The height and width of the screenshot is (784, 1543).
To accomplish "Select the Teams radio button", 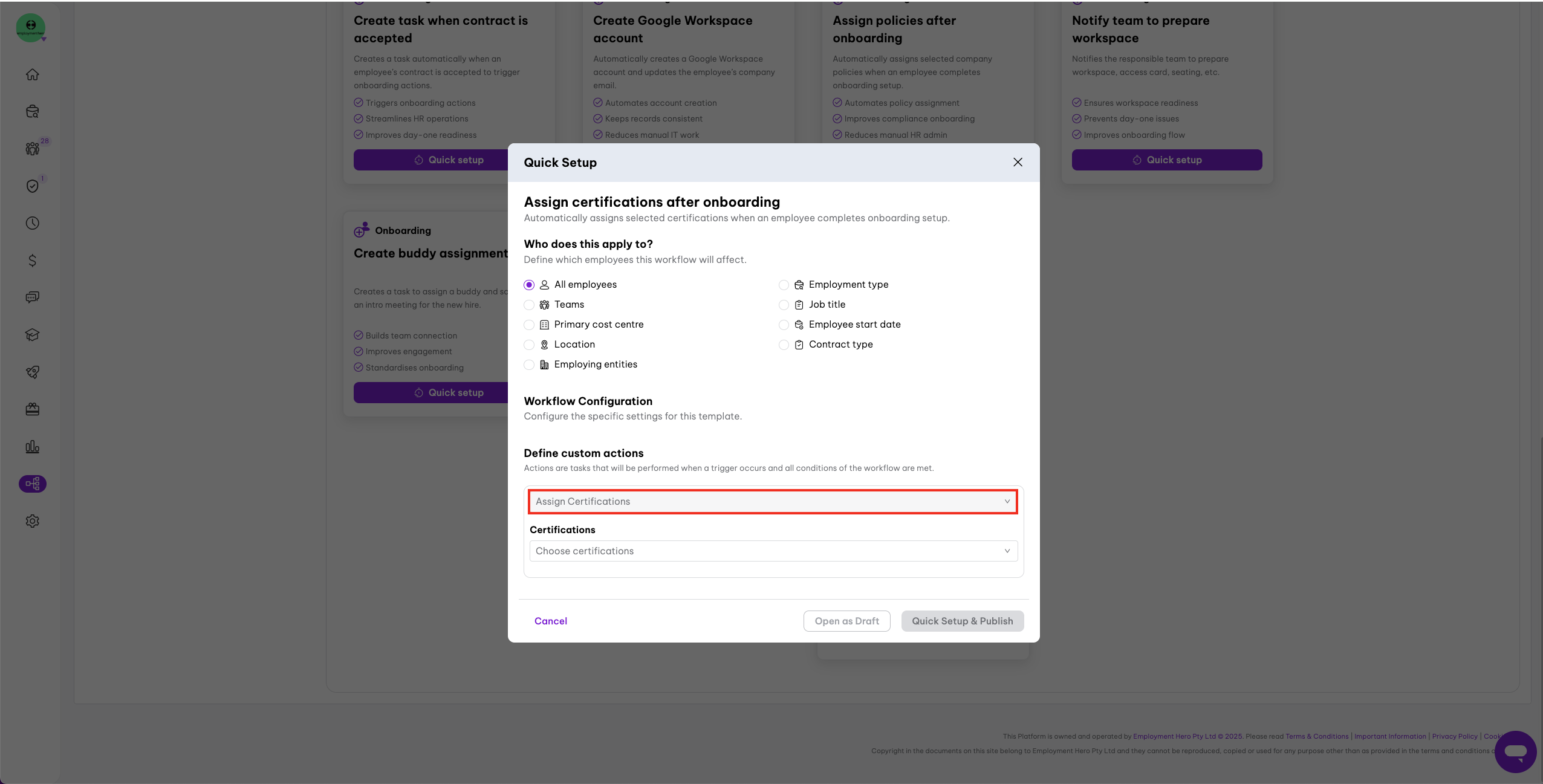I will tap(529, 305).
